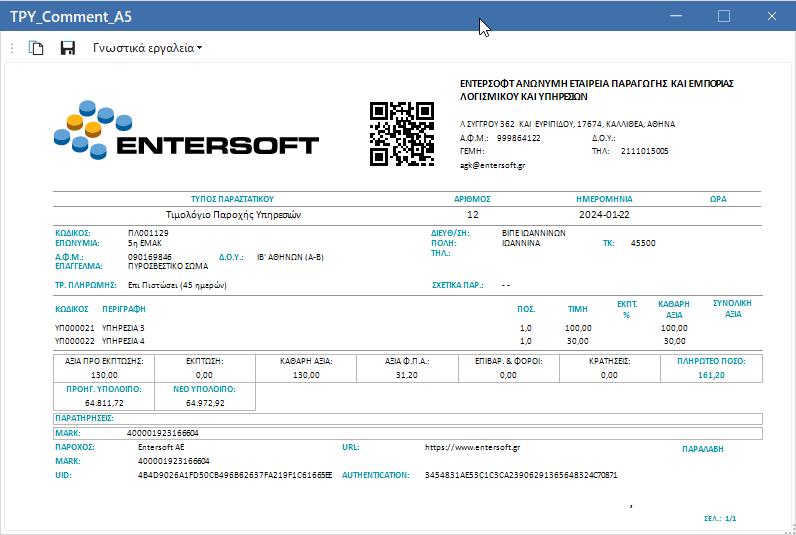Click new balance 64.972,92
The height and width of the screenshot is (535, 796).
tap(205, 403)
